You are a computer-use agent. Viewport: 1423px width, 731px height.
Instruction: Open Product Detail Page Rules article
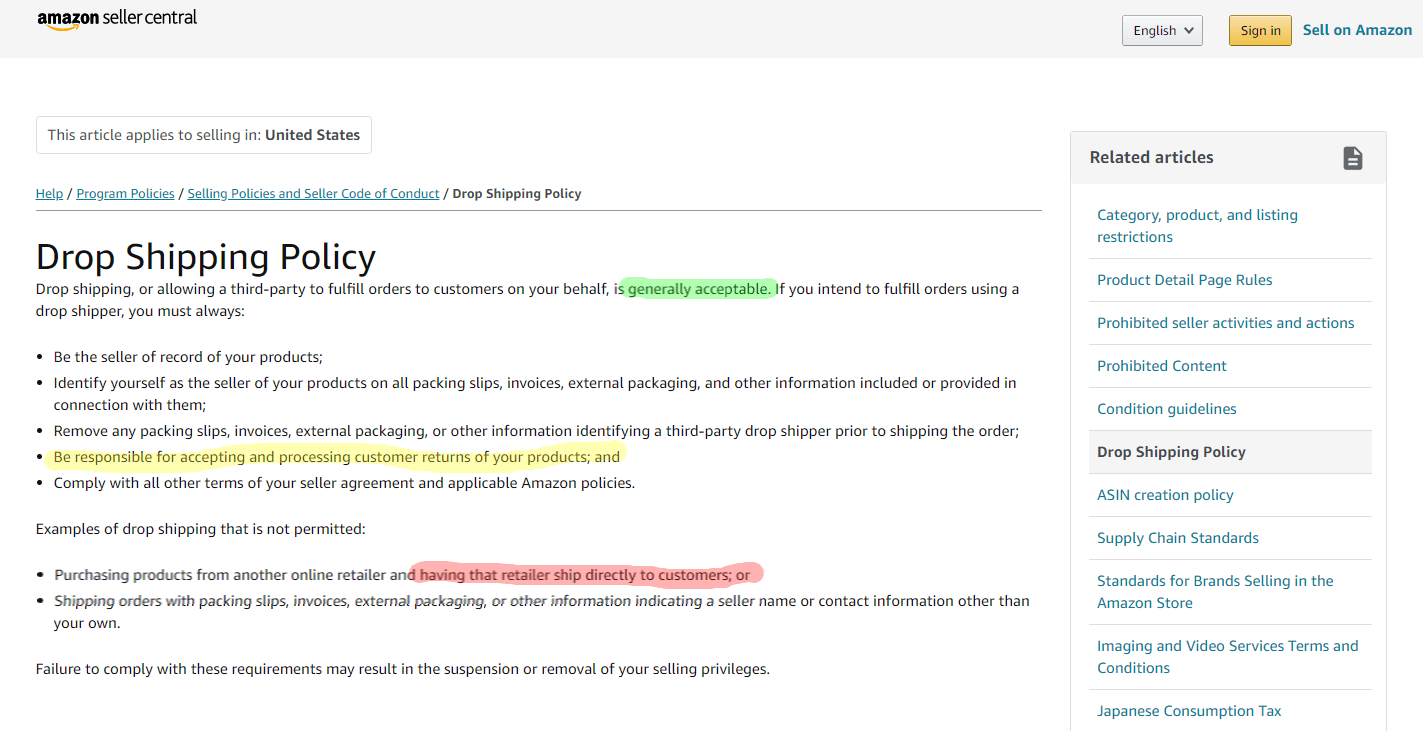point(1184,280)
